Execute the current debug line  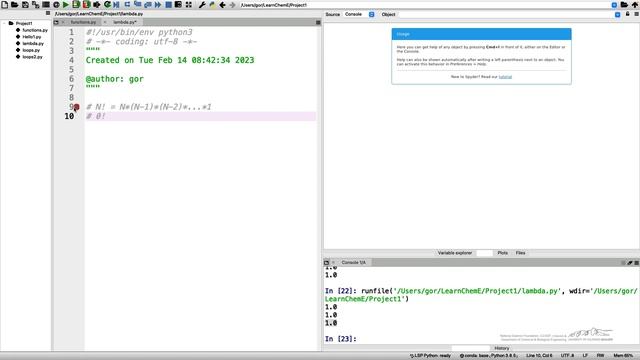tap(127, 4)
